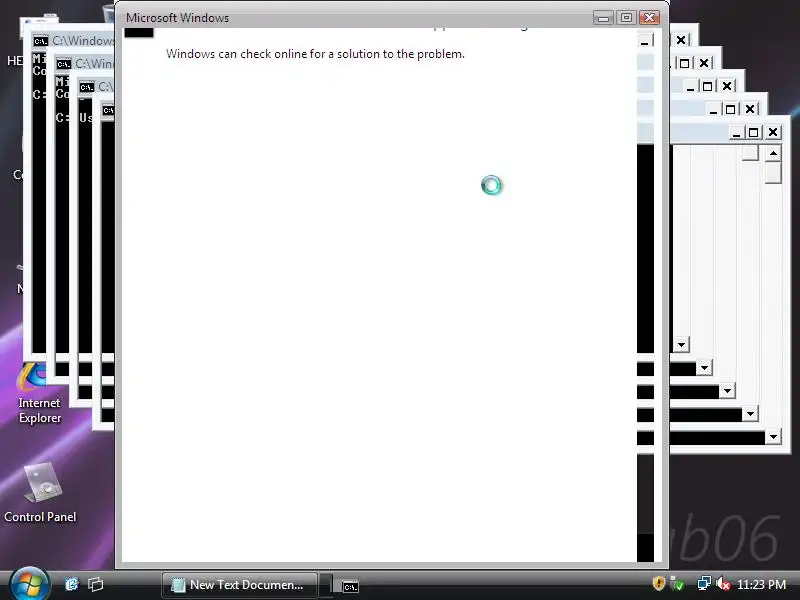Launch Internet Explorer from Quick Launch
The width and height of the screenshot is (800, 600).
(x=71, y=584)
